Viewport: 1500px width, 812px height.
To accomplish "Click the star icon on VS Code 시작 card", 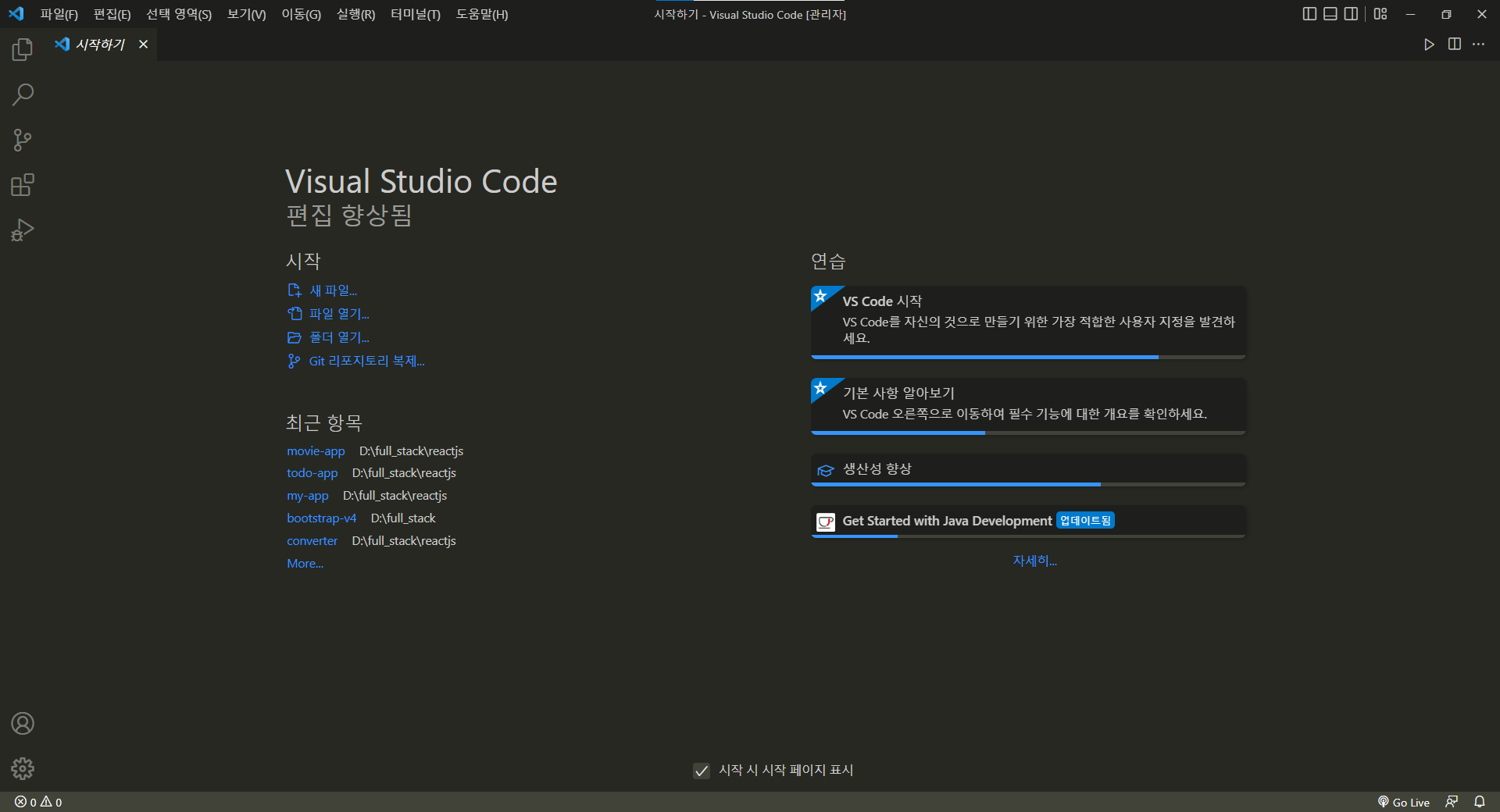I will (x=820, y=296).
